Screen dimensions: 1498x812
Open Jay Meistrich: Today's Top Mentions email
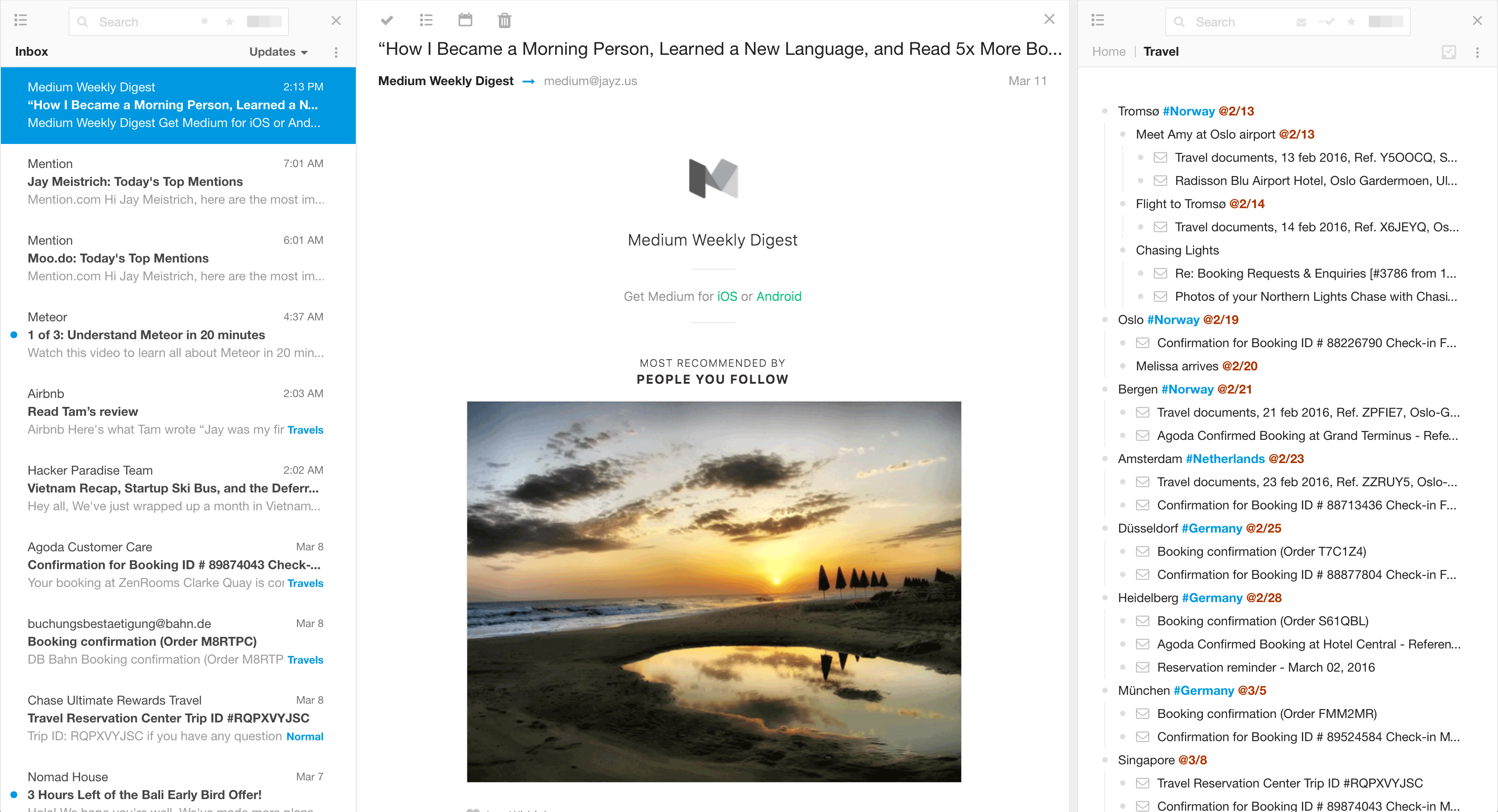point(178,182)
